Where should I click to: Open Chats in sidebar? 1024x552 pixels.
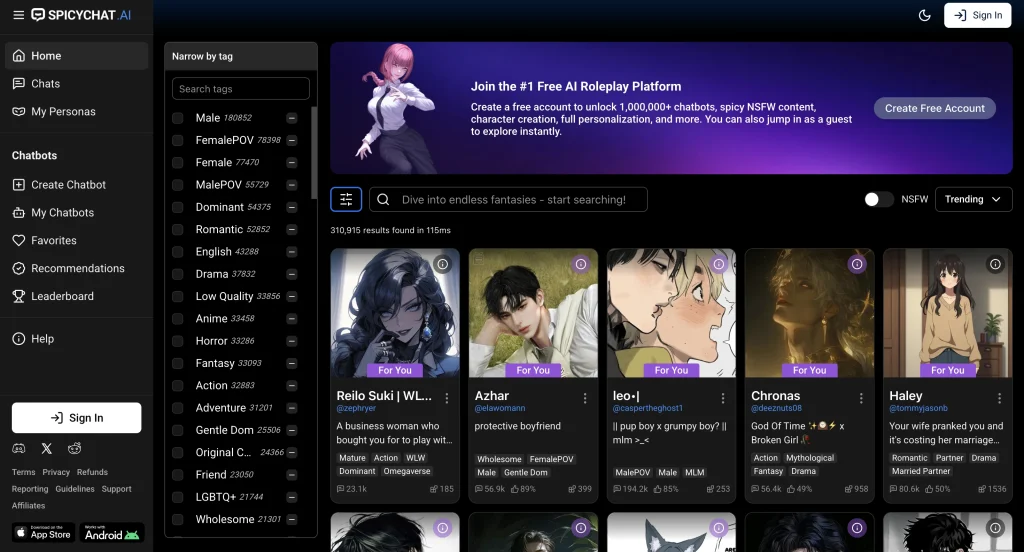pos(76,84)
